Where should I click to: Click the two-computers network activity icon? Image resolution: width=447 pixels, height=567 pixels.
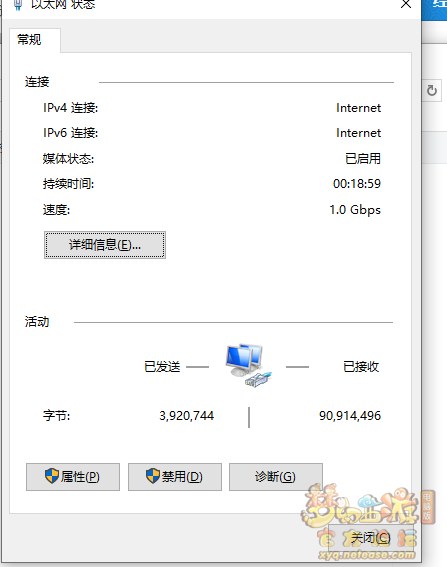point(248,365)
